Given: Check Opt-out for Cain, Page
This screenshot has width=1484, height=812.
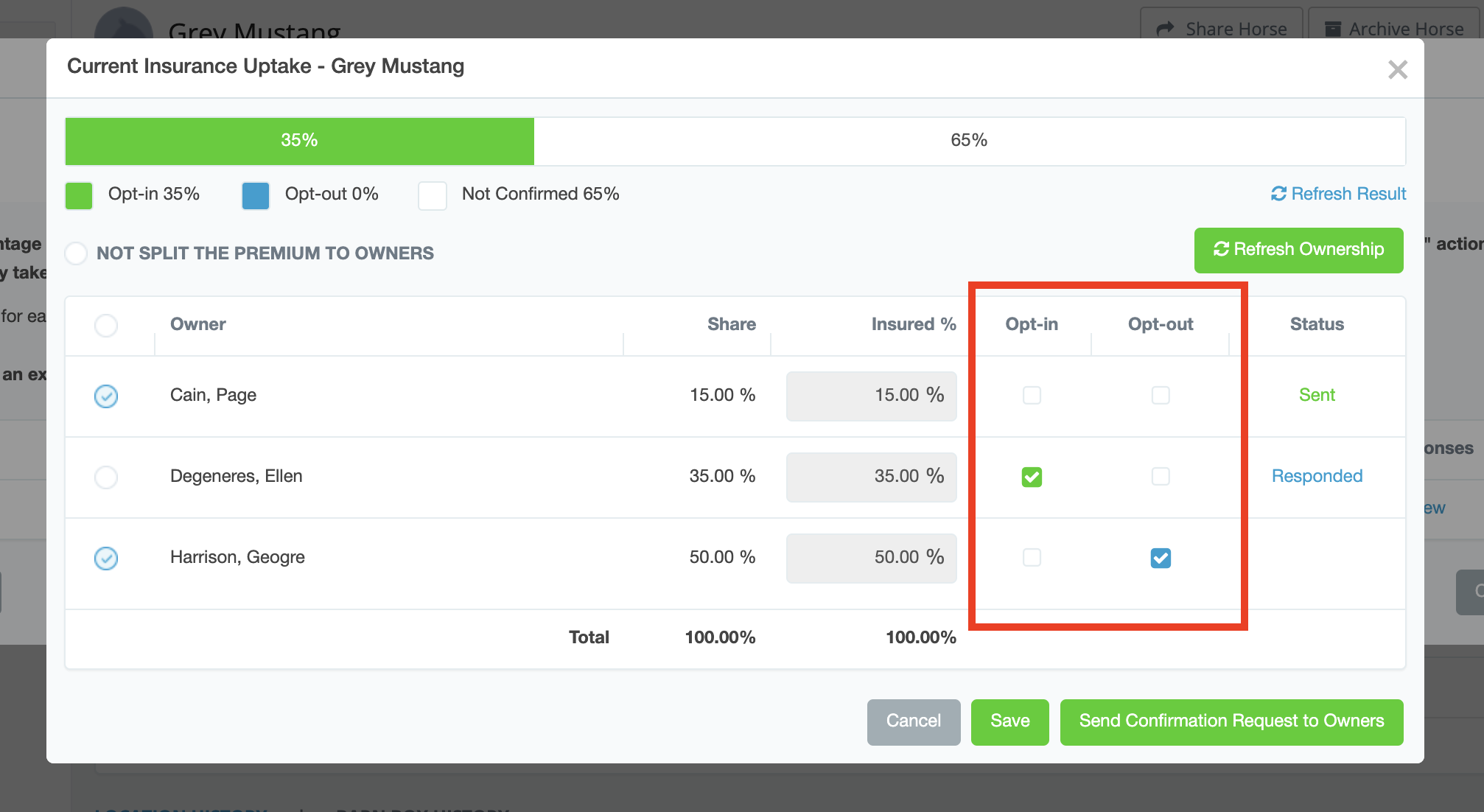Looking at the screenshot, I should pos(1161,396).
